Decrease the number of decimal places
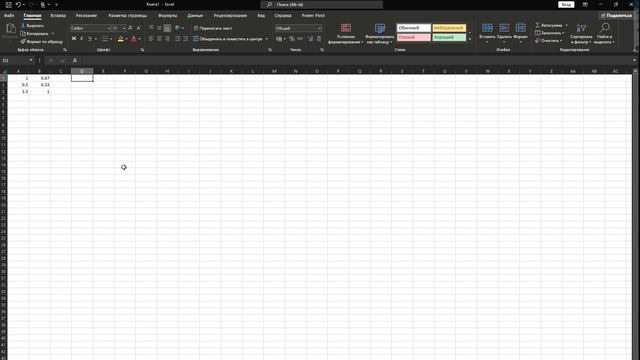 [x=319, y=39]
